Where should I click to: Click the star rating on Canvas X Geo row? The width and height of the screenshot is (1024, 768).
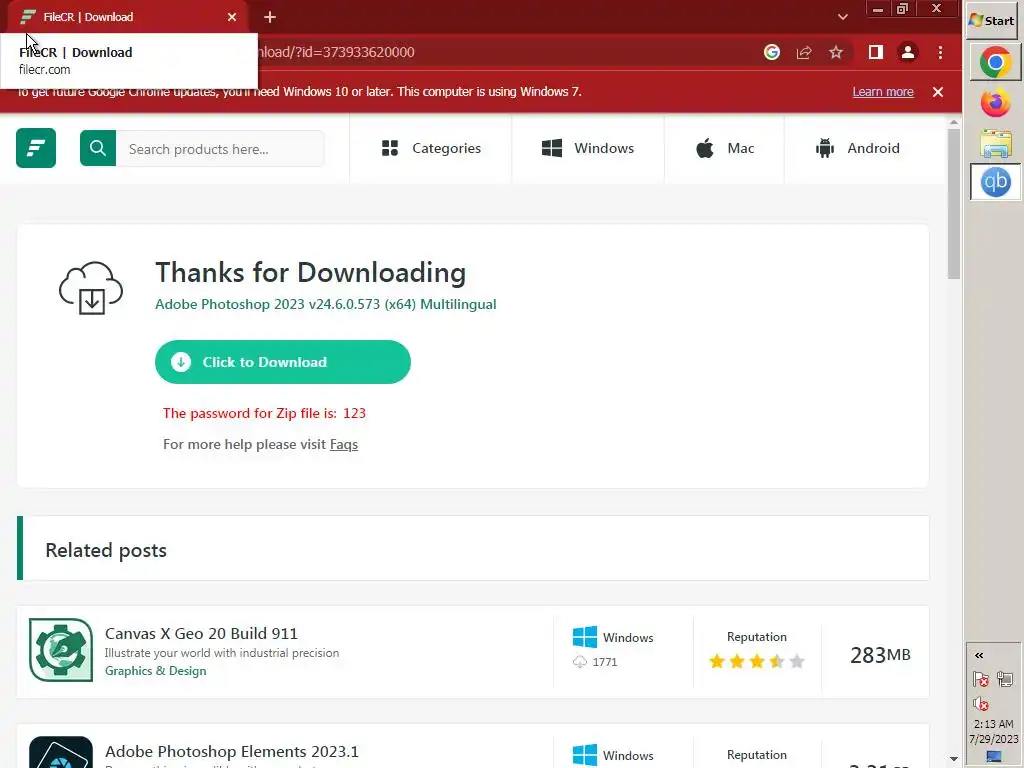tap(757, 662)
